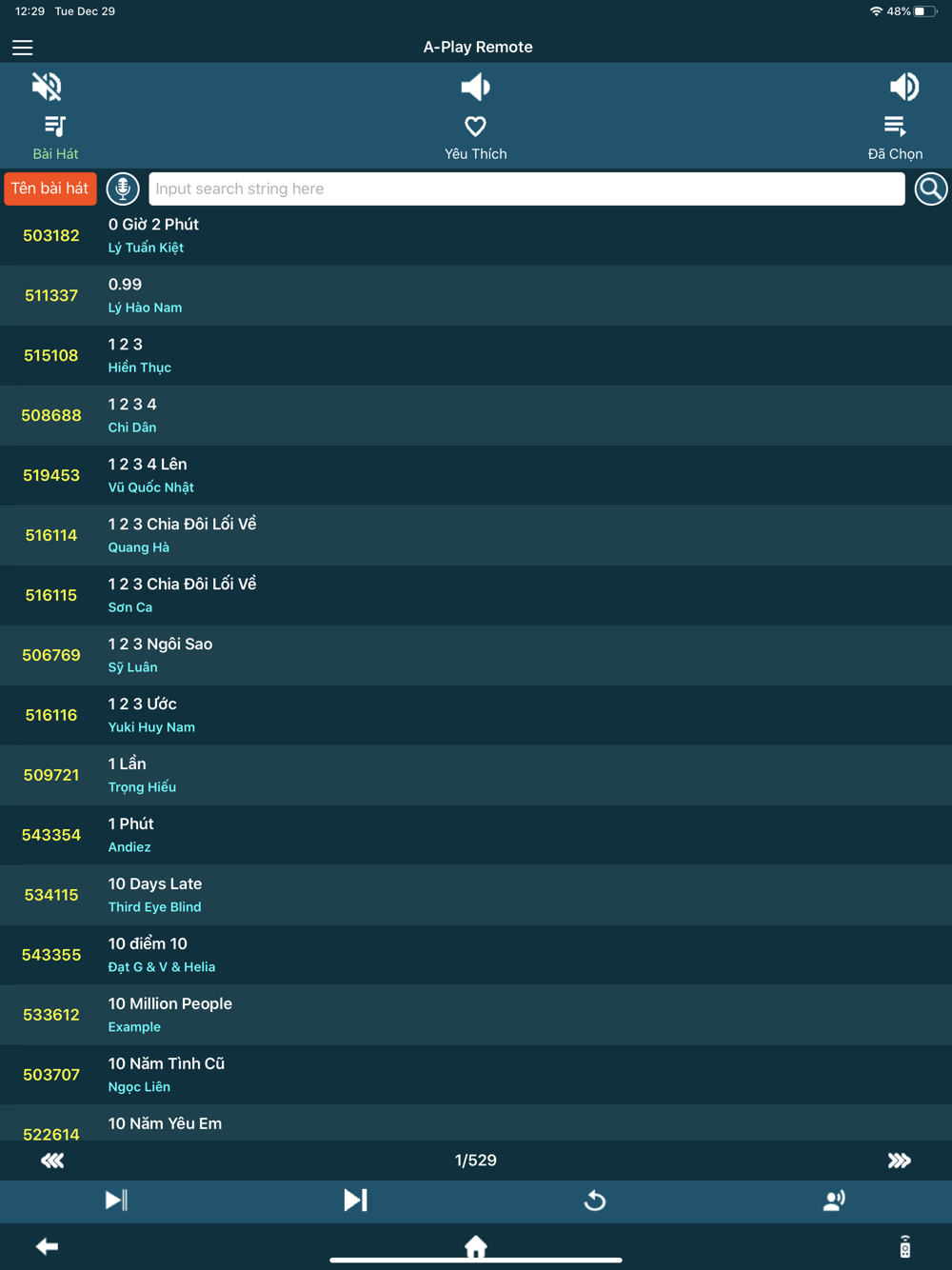Viewport: 952px width, 1270px height.
Task: Go to previous page with double left arrows
Action: [52, 1160]
